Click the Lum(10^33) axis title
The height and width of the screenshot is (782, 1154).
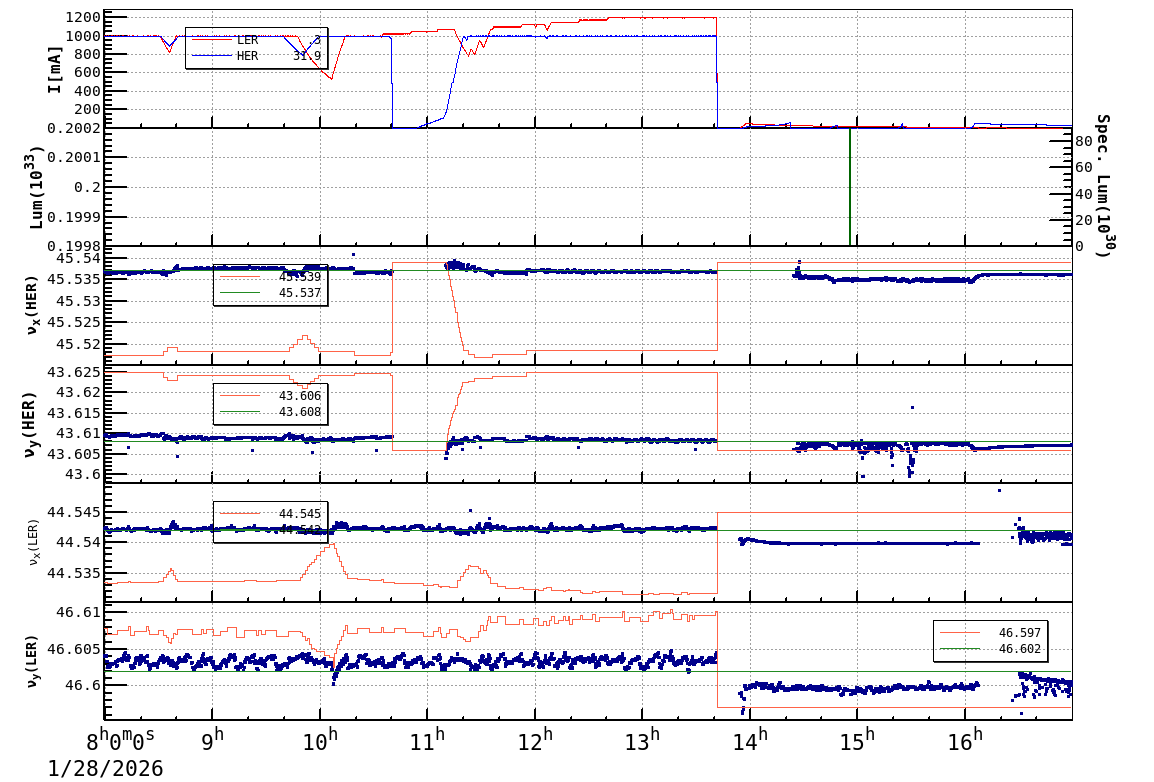(x=35, y=188)
